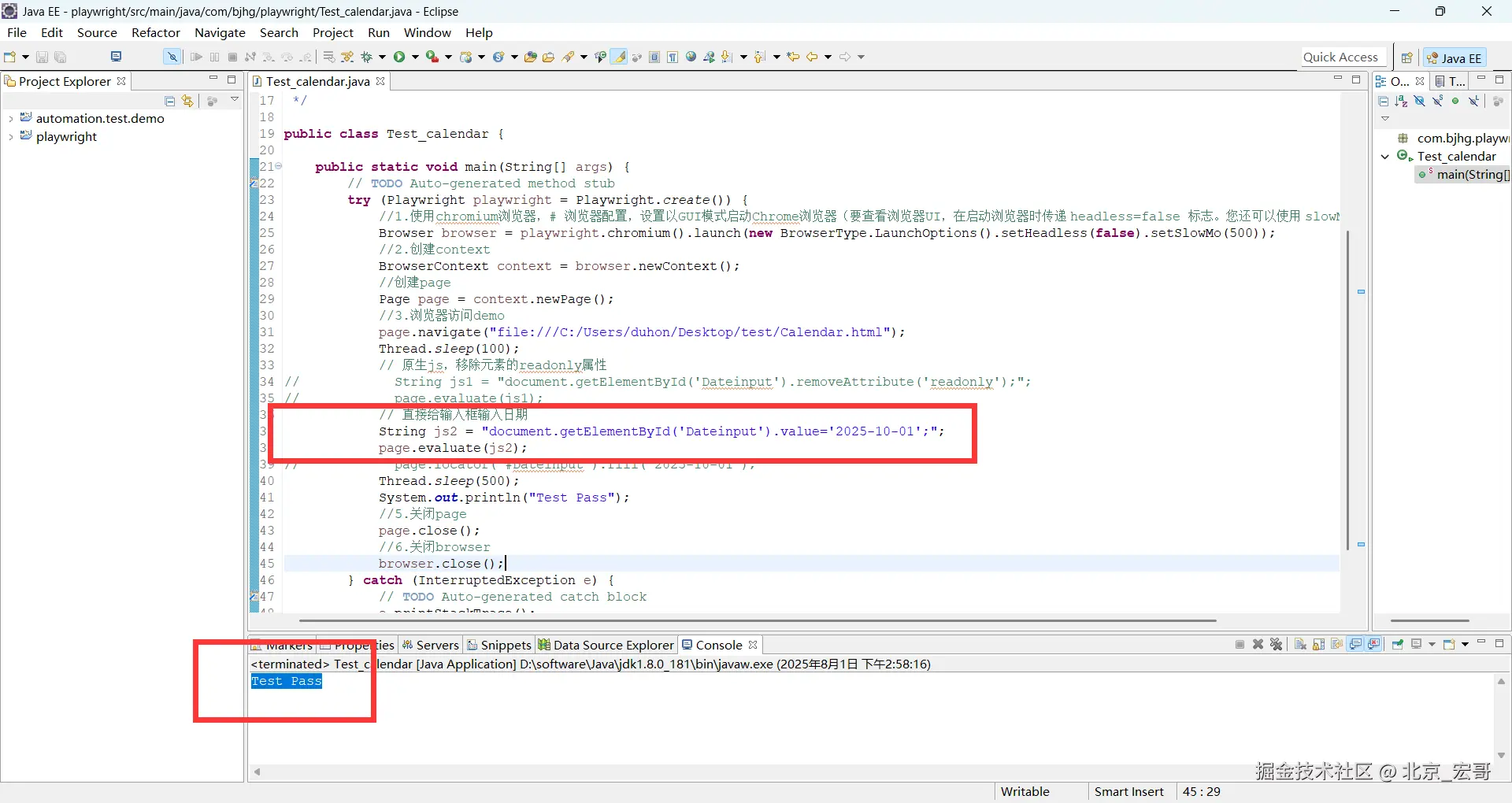The width and height of the screenshot is (1512, 803).
Task: Open the Debug button dropdown arrow
Action: click(382, 57)
